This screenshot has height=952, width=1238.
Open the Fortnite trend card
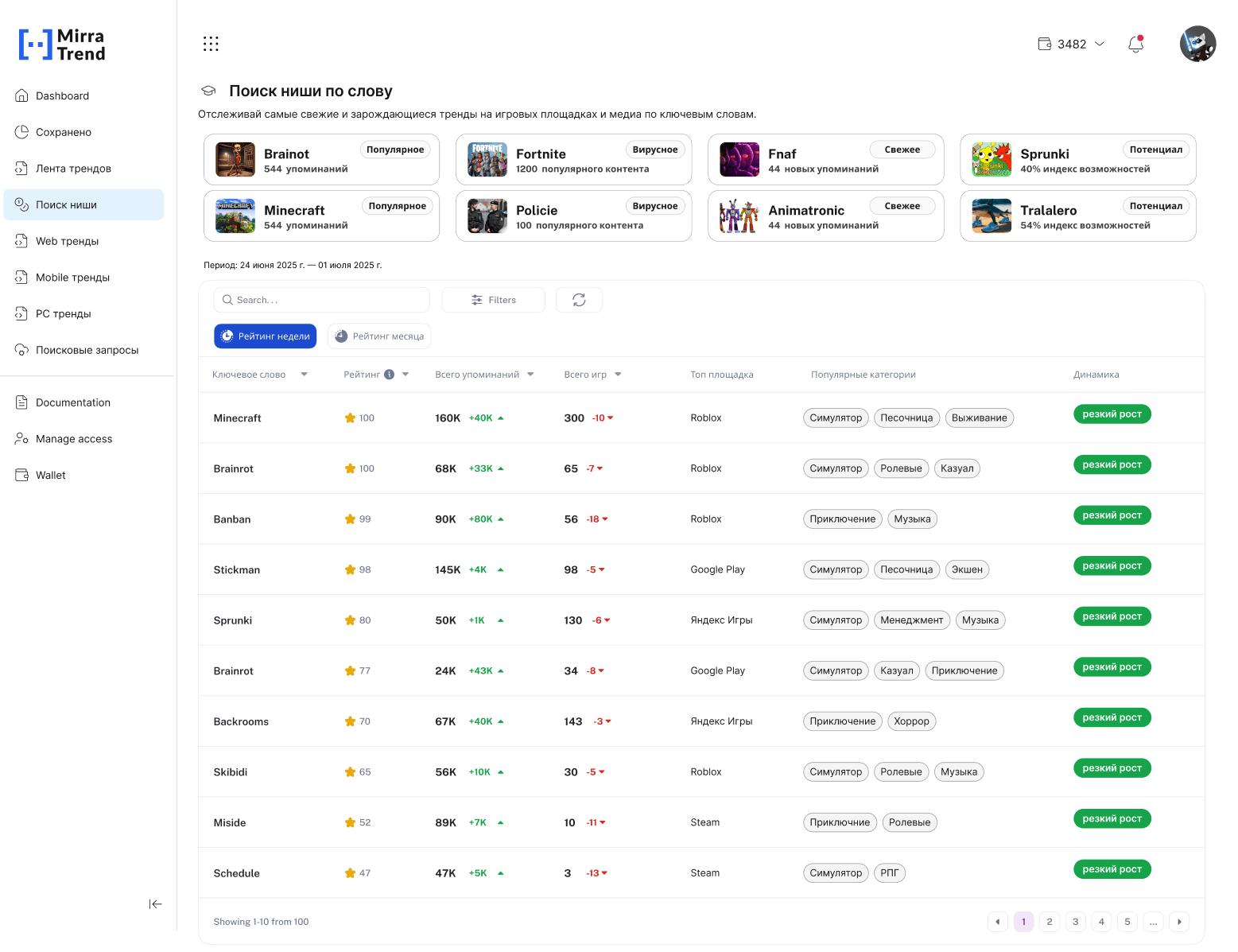573,160
